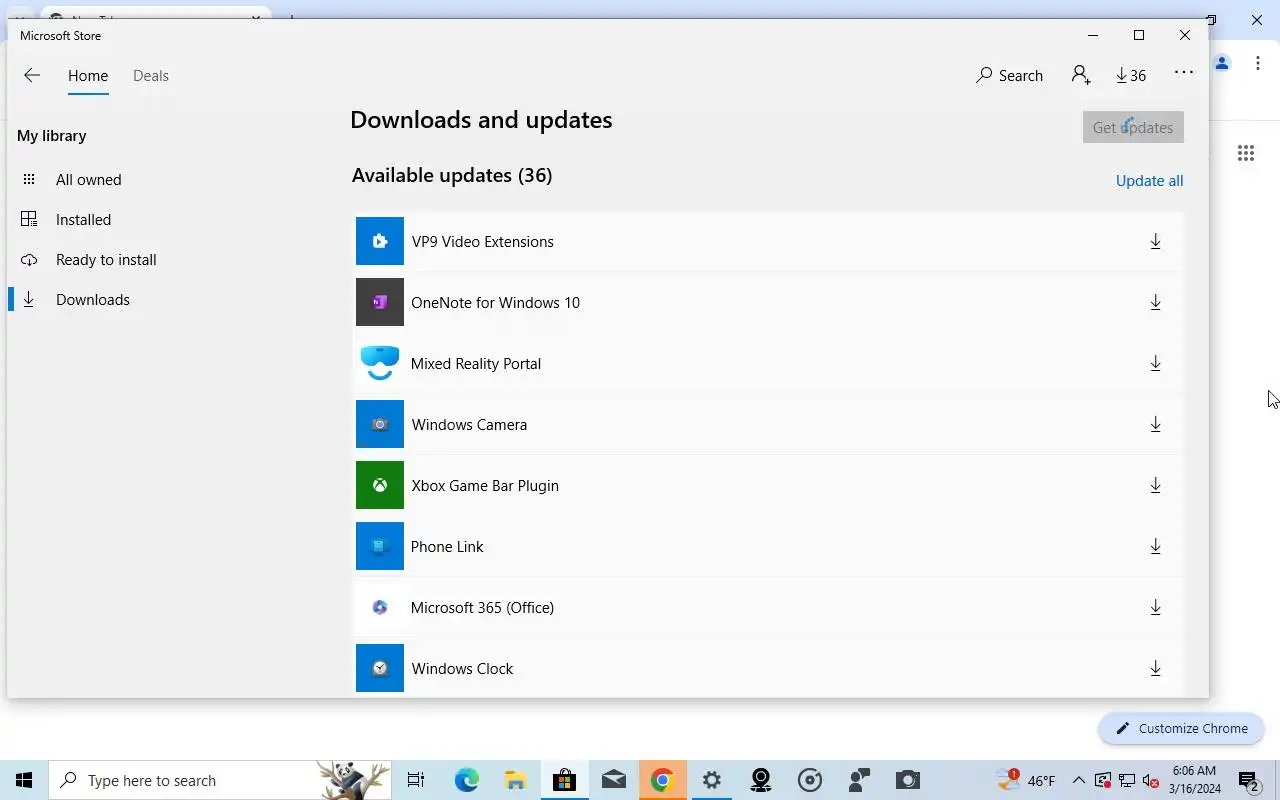Download the Windows Clock update
This screenshot has height=800, width=1280.
click(1155, 668)
